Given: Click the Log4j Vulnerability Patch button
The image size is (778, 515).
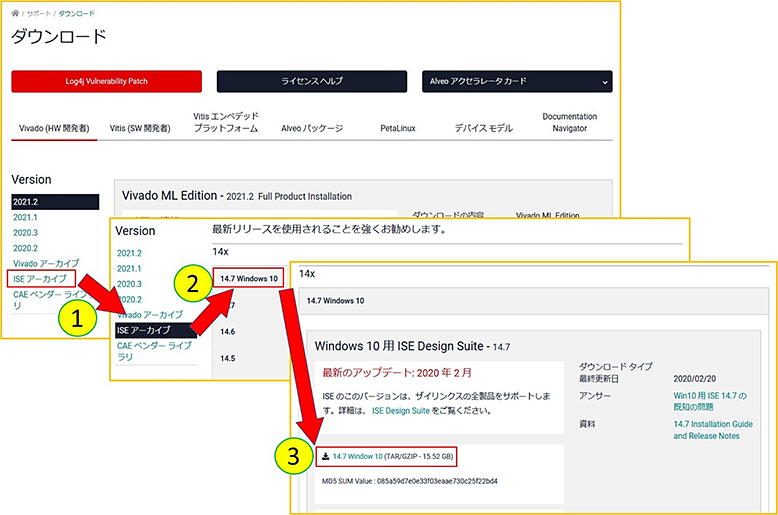Looking at the screenshot, I should pos(107,81).
